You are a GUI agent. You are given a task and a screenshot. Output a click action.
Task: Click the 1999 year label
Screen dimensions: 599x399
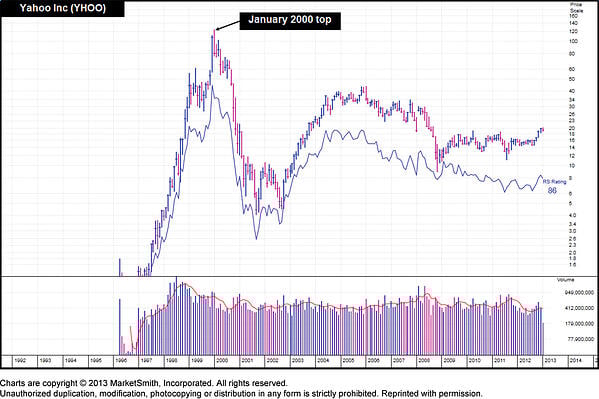197,361
